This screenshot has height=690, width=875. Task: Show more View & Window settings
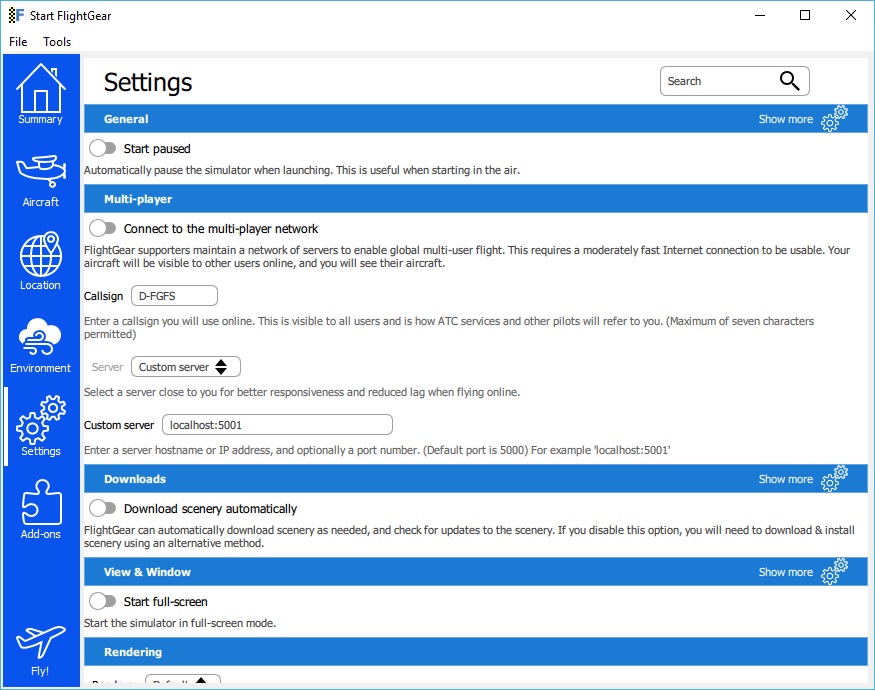tap(785, 572)
